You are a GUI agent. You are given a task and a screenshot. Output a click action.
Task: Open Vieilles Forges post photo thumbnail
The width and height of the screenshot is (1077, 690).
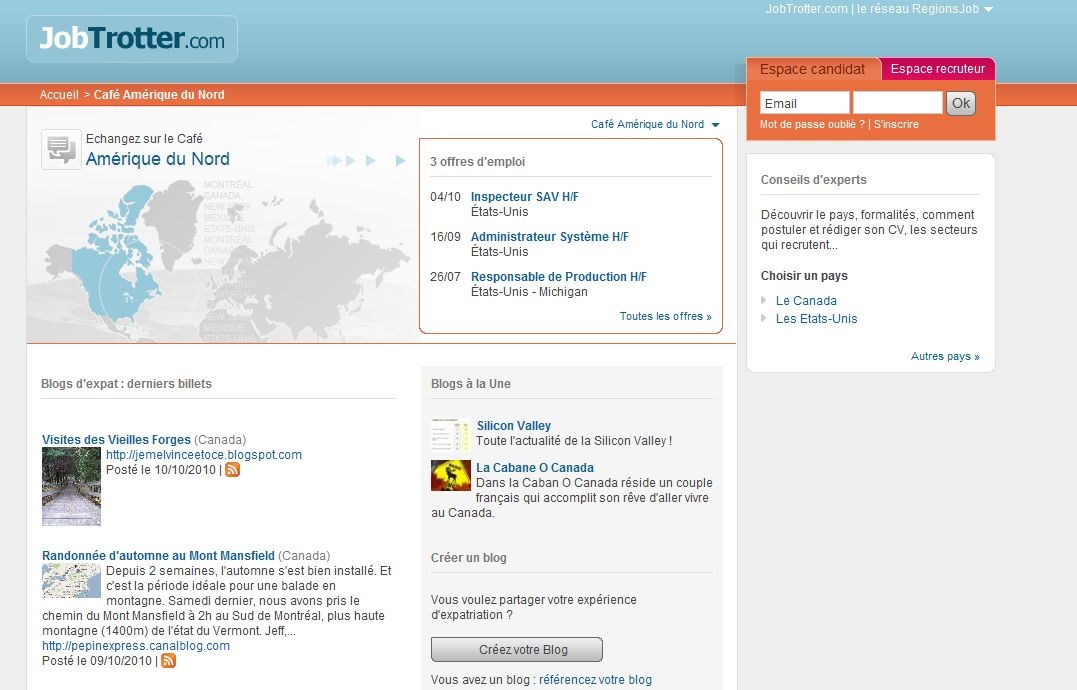tap(71, 486)
